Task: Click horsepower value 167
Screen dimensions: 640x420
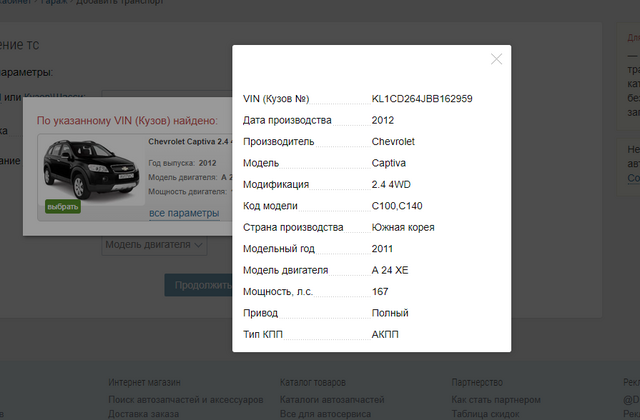Action: [x=380, y=292]
